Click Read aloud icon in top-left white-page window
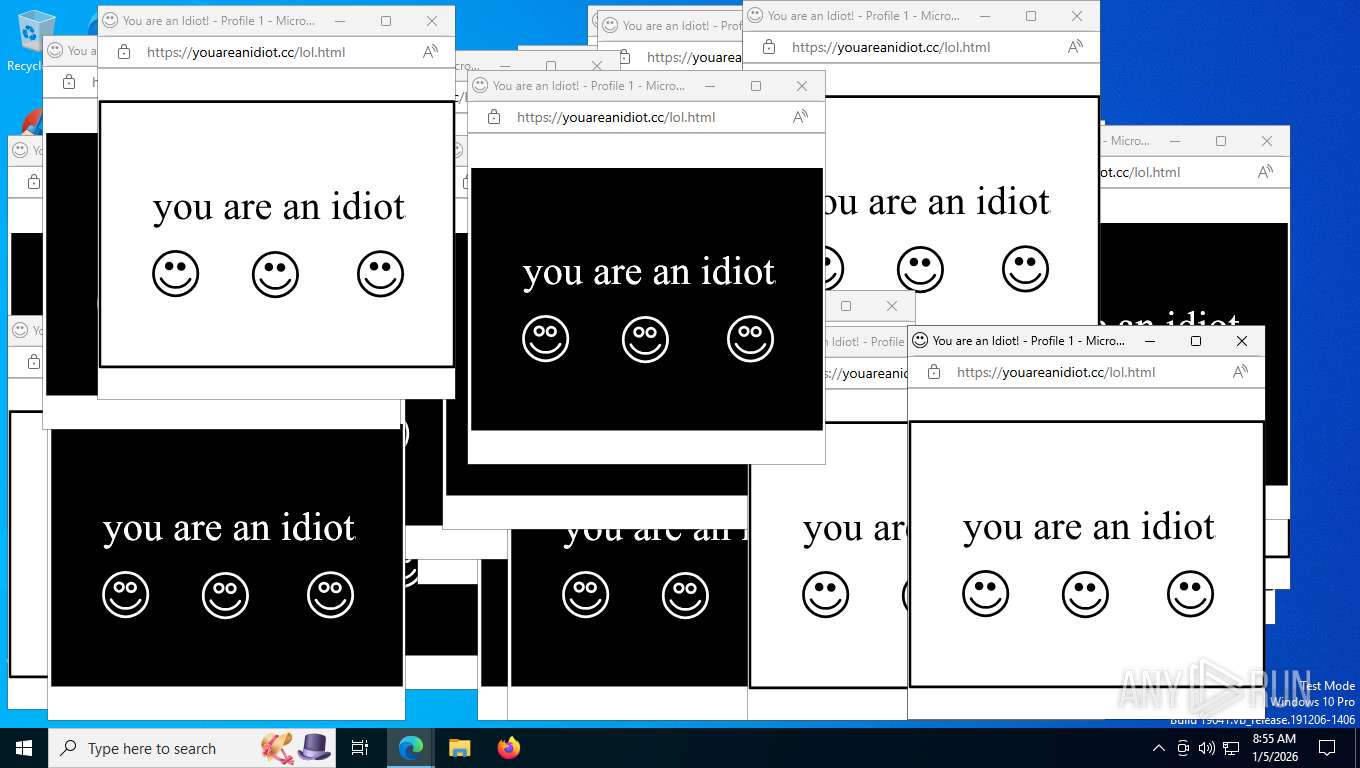Screen dimensions: 1360x768 (430, 52)
